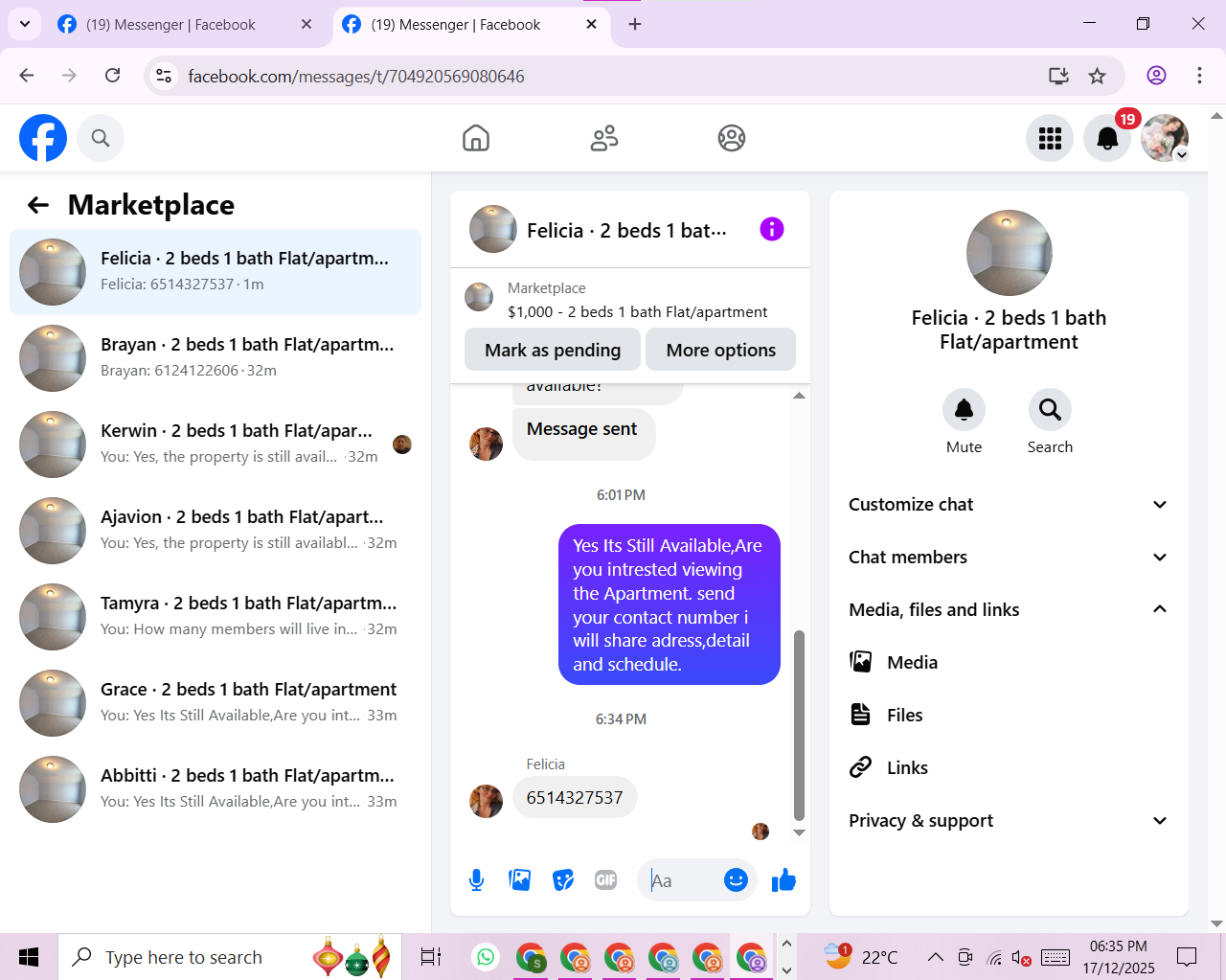The image size is (1226, 980).
Task: Click the purple Yes Its Still Available message
Action: [x=669, y=604]
